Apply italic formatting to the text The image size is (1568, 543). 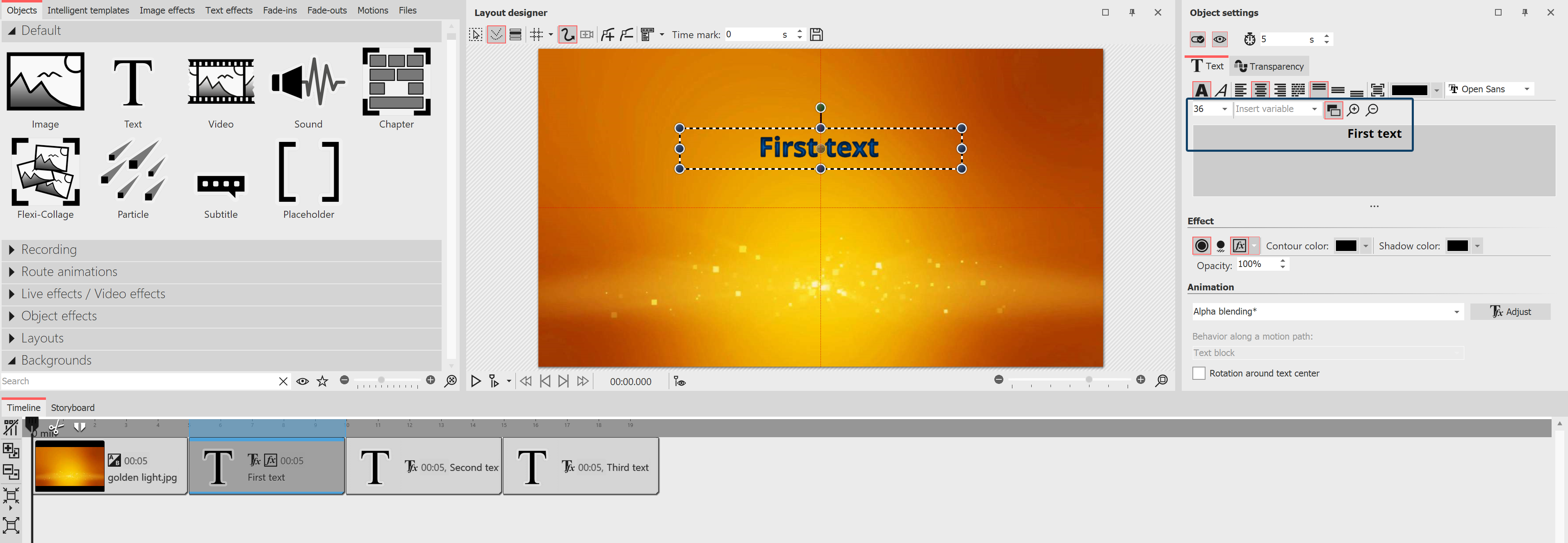[1221, 89]
